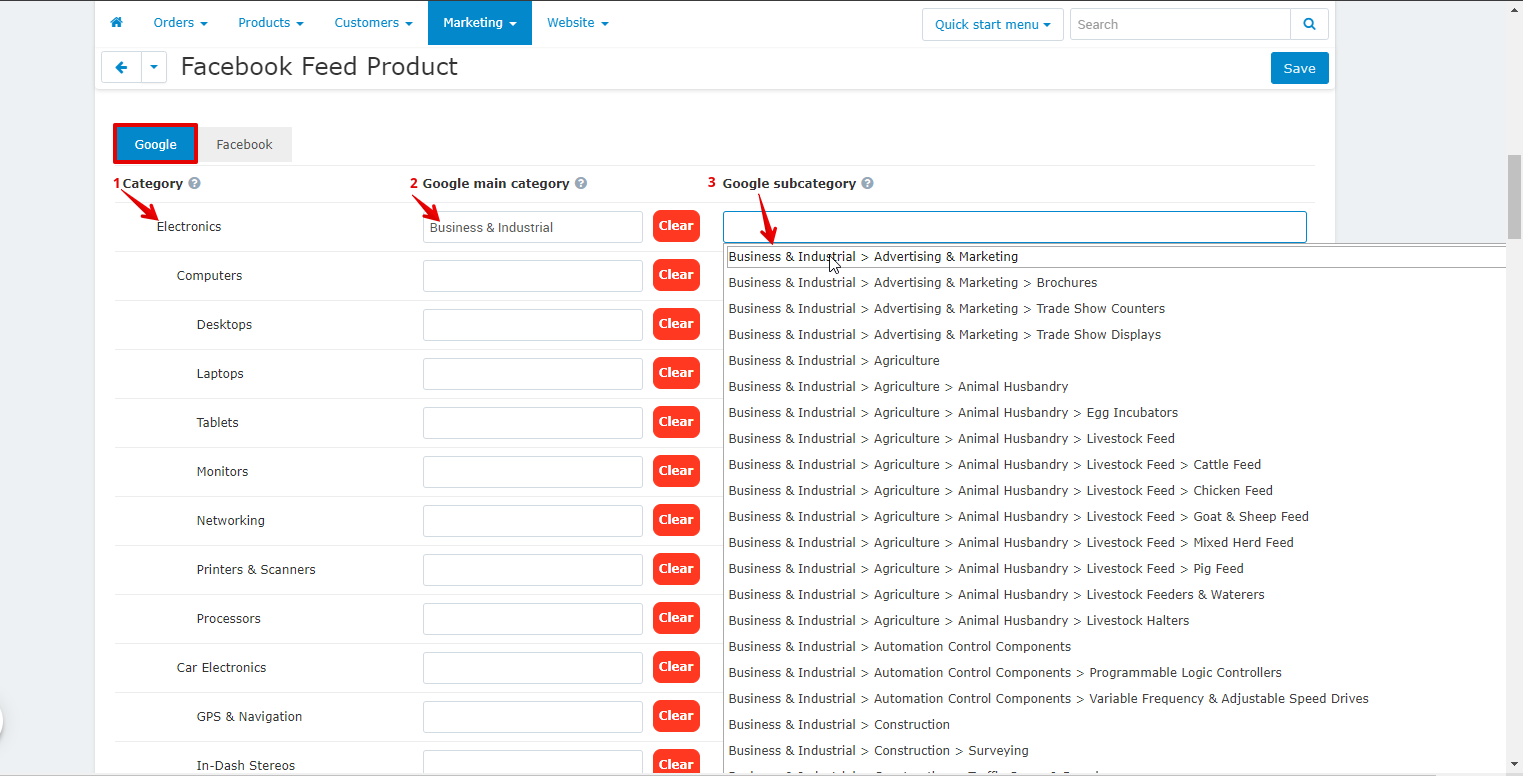The width and height of the screenshot is (1523, 776).
Task: Choose the Goat & Sheep Feed suggestion
Action: pos(1115,517)
